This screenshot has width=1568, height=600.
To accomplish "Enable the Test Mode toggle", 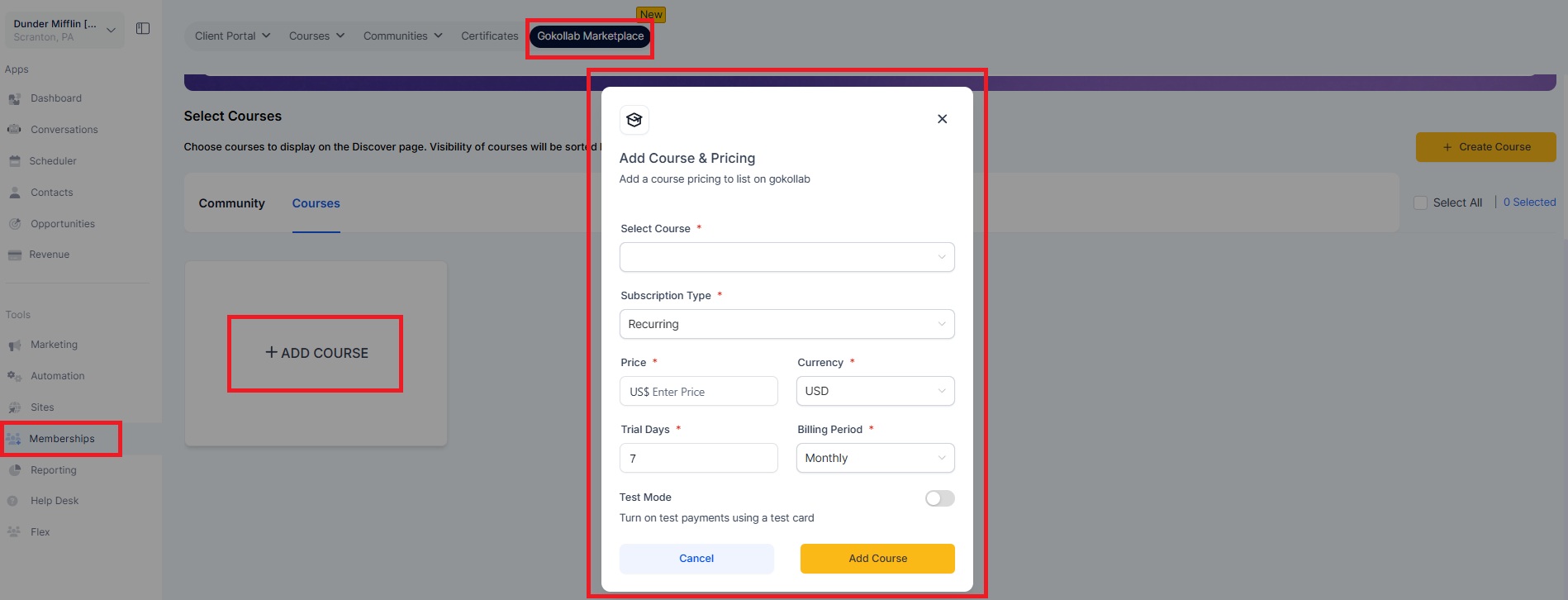I will (x=939, y=498).
